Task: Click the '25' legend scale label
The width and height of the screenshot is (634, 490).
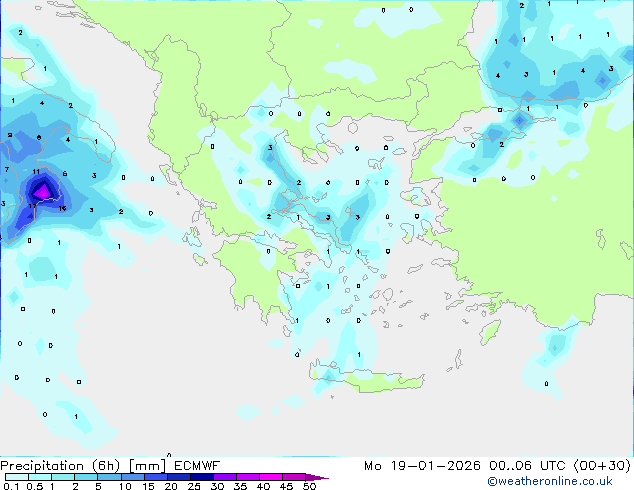Action: (x=194, y=486)
